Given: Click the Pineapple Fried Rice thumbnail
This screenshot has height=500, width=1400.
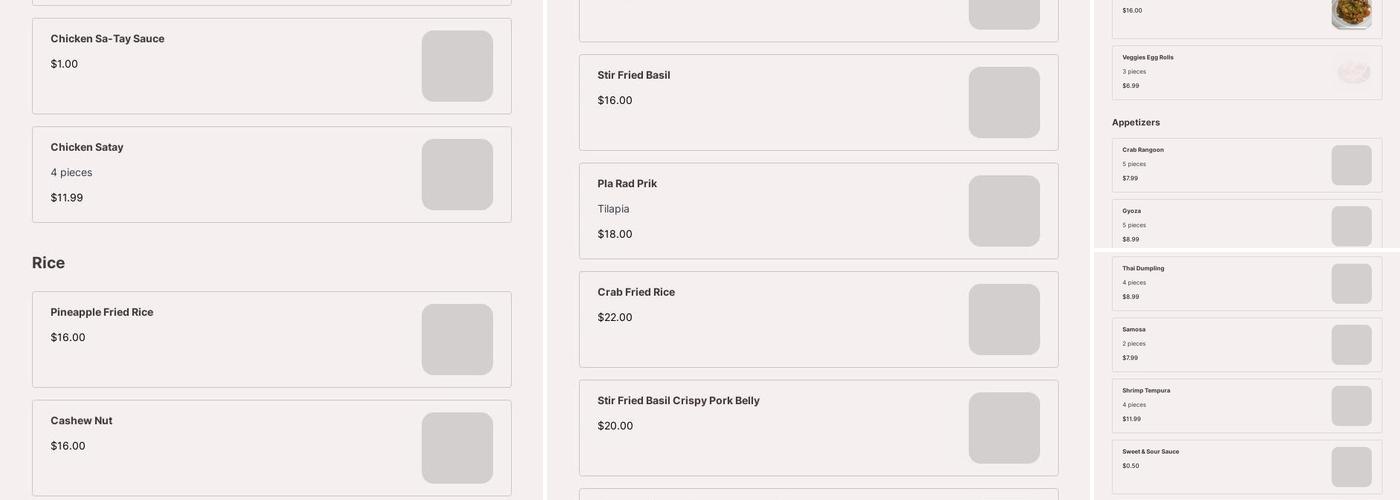Looking at the screenshot, I should point(457,340).
